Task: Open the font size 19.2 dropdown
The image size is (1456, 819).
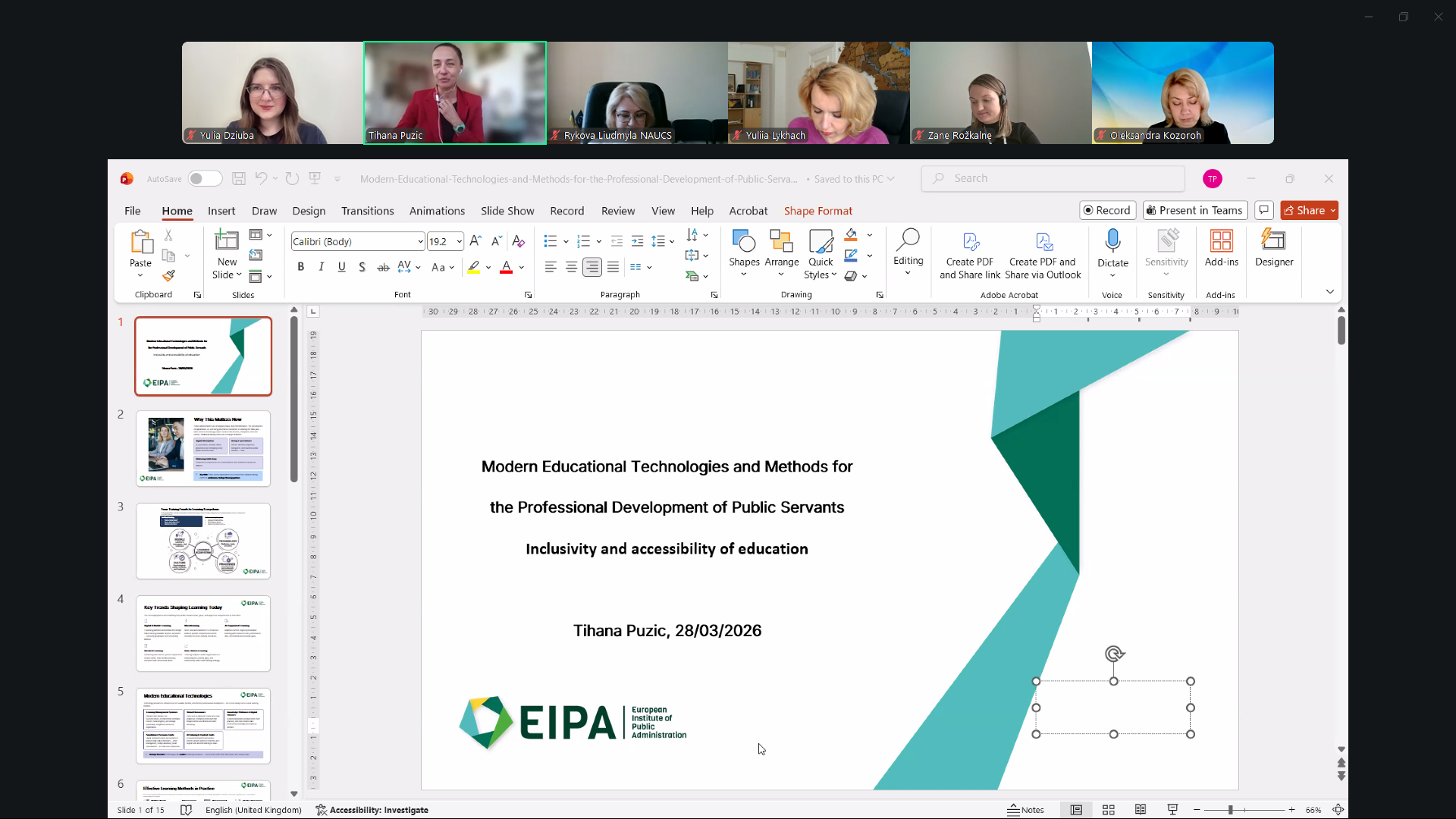Action: [x=459, y=242]
